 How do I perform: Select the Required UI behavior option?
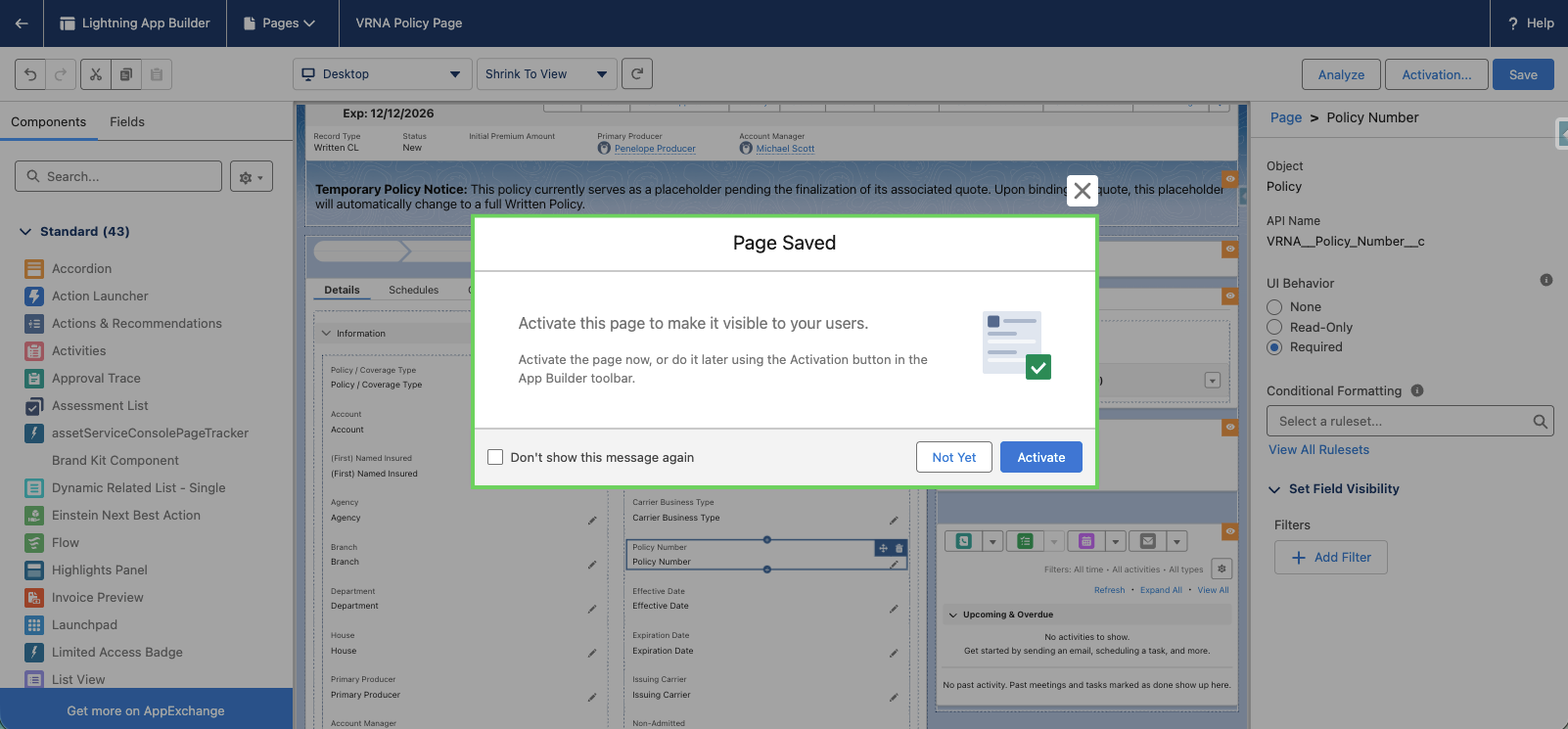click(x=1274, y=347)
